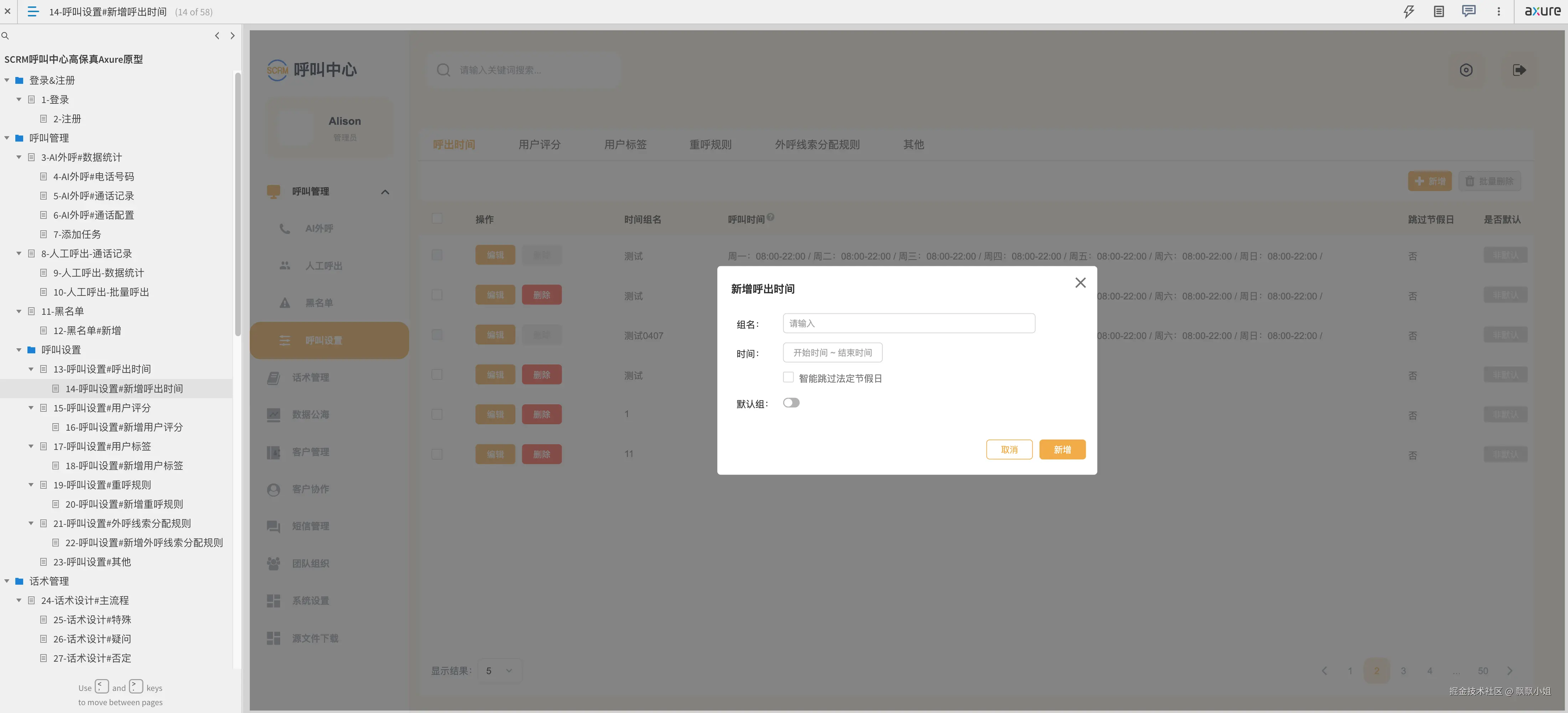Open the page notes icon in top bar
The width and height of the screenshot is (1568, 713).
click(x=1438, y=11)
